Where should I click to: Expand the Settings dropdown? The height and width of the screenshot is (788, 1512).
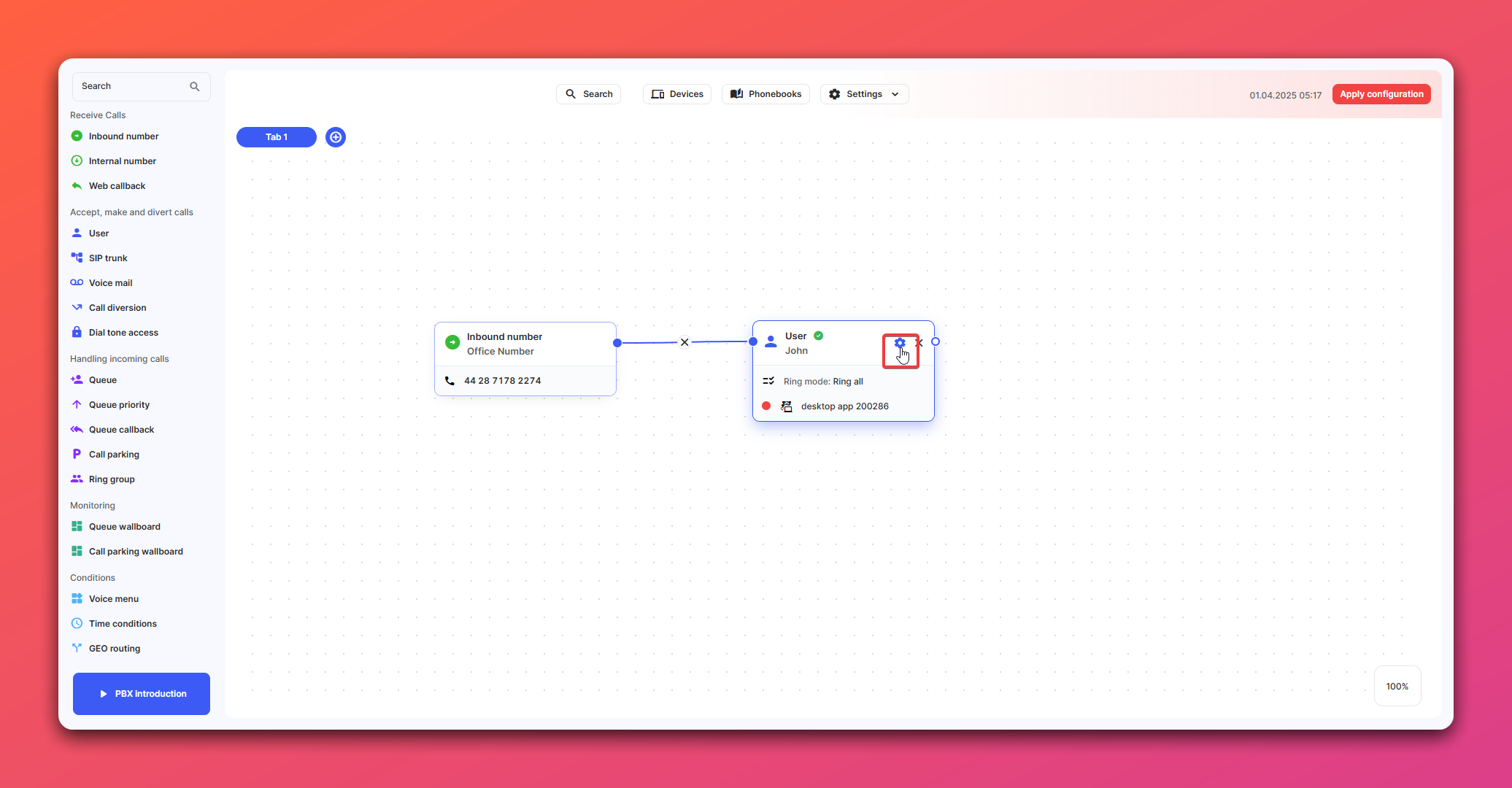(x=865, y=94)
